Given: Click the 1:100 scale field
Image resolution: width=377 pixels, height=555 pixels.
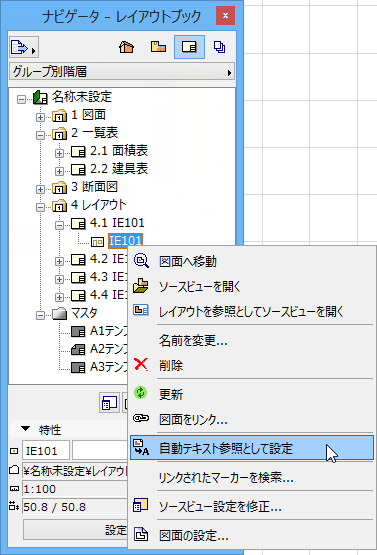Looking at the screenshot, I should pyautogui.click(x=75, y=489).
